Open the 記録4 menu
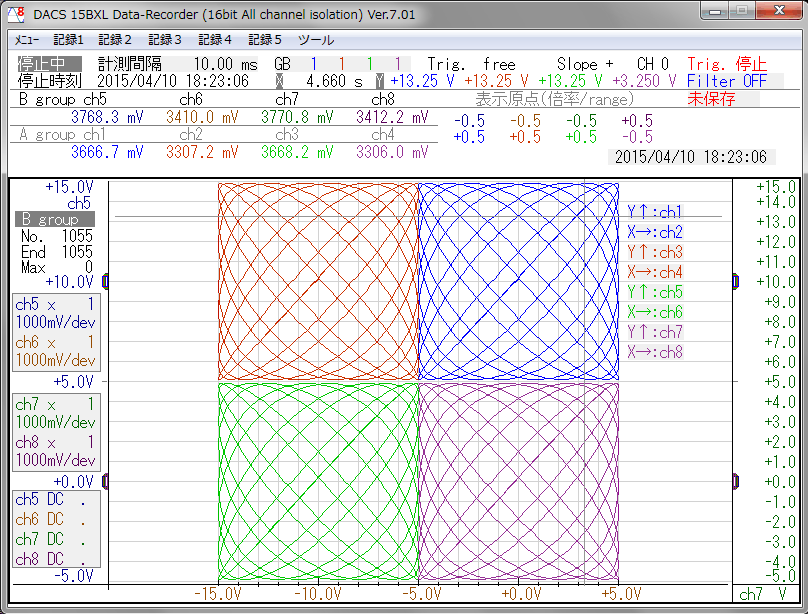The width and height of the screenshot is (808, 614). click(215, 40)
